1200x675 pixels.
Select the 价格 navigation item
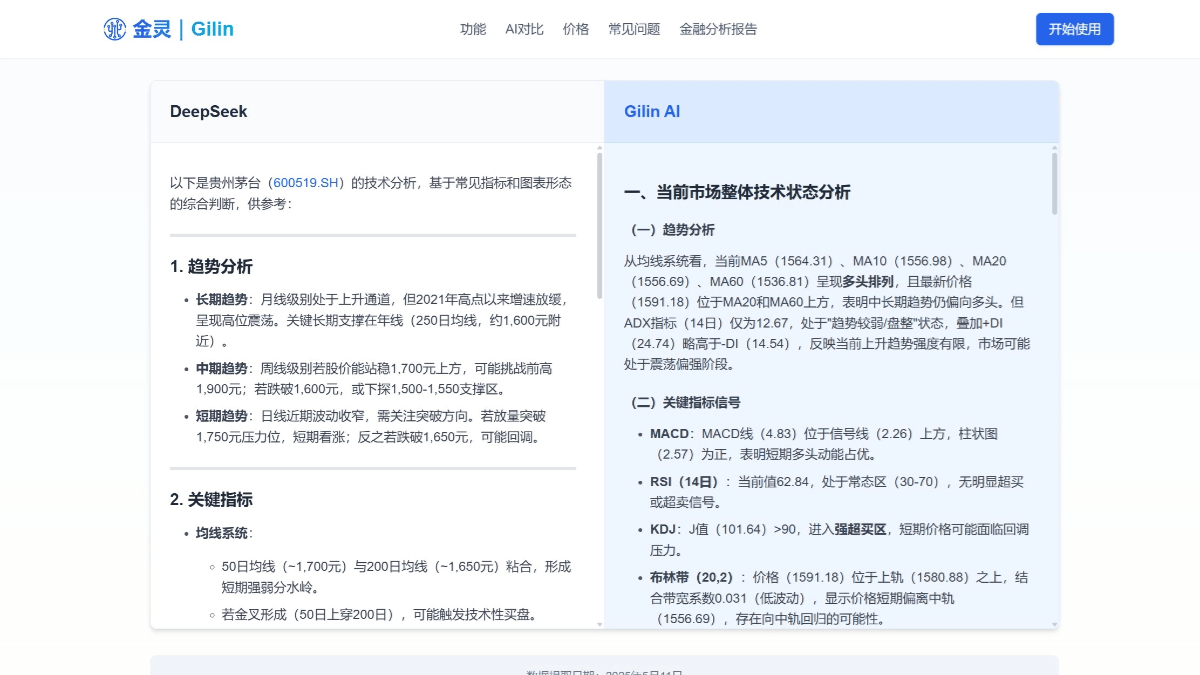click(576, 29)
